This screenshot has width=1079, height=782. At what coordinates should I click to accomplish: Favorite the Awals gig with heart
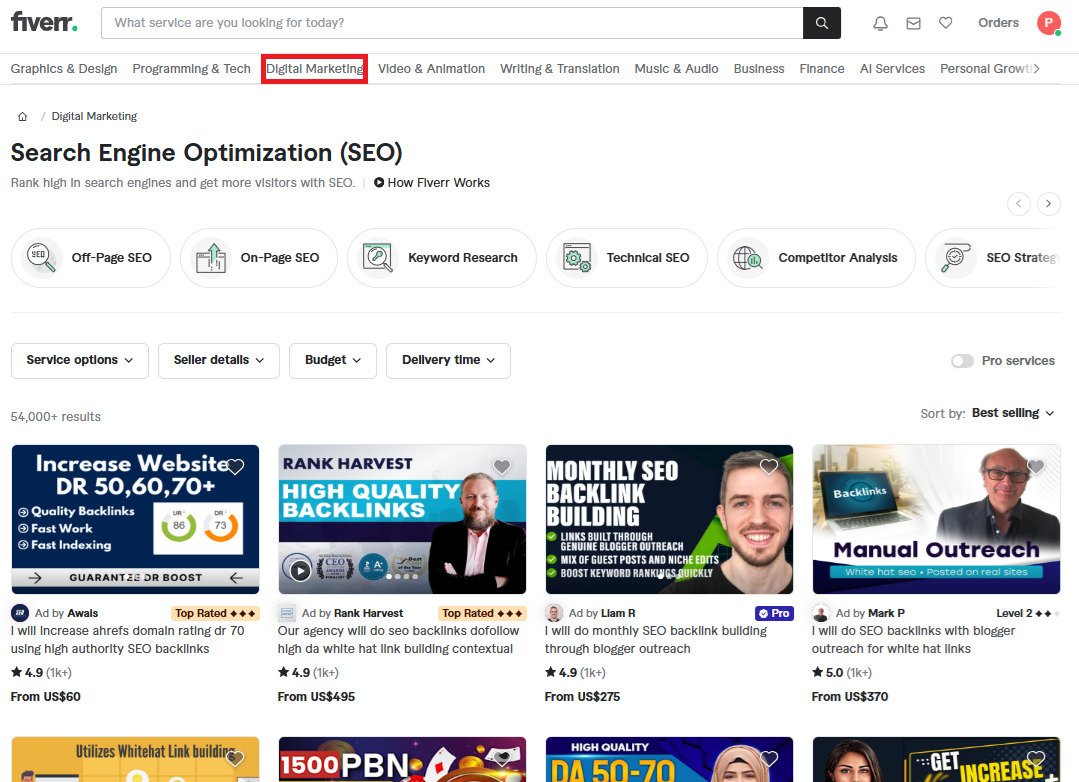tap(235, 467)
